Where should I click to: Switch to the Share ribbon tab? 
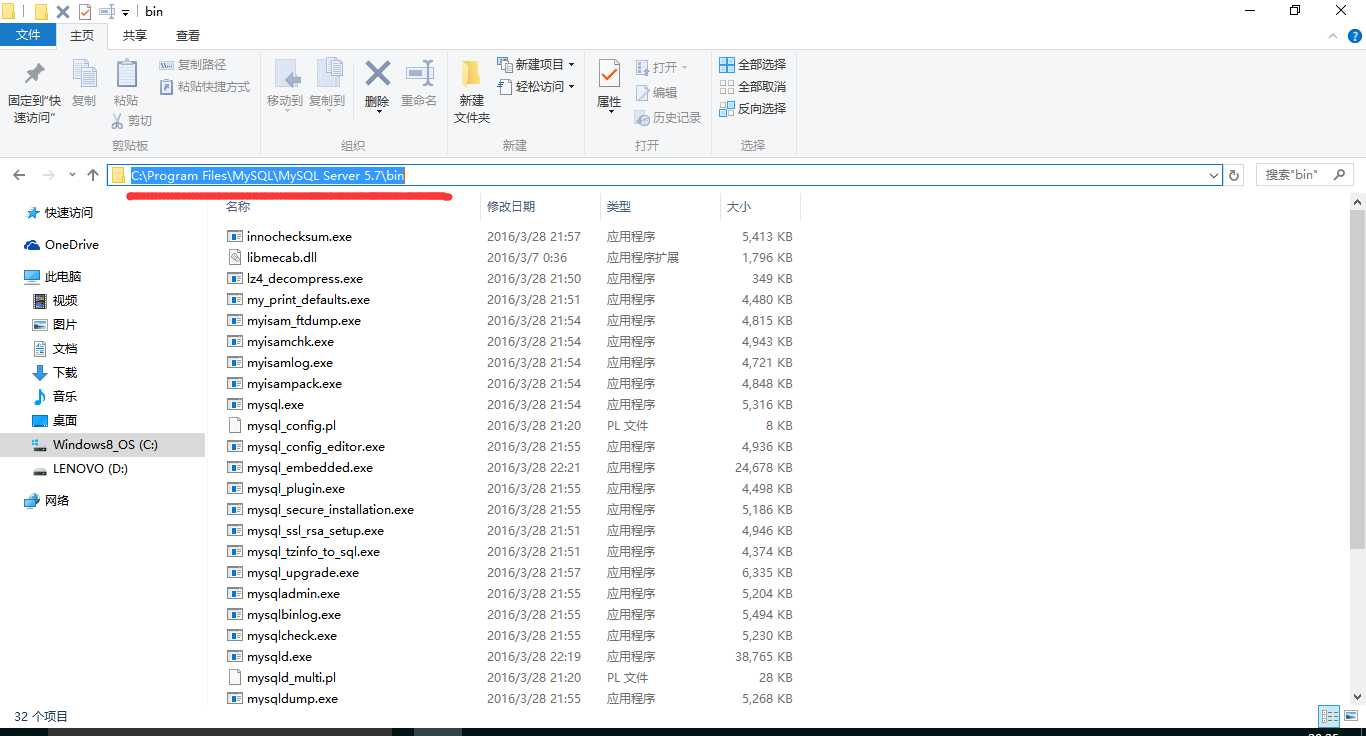[x=135, y=35]
